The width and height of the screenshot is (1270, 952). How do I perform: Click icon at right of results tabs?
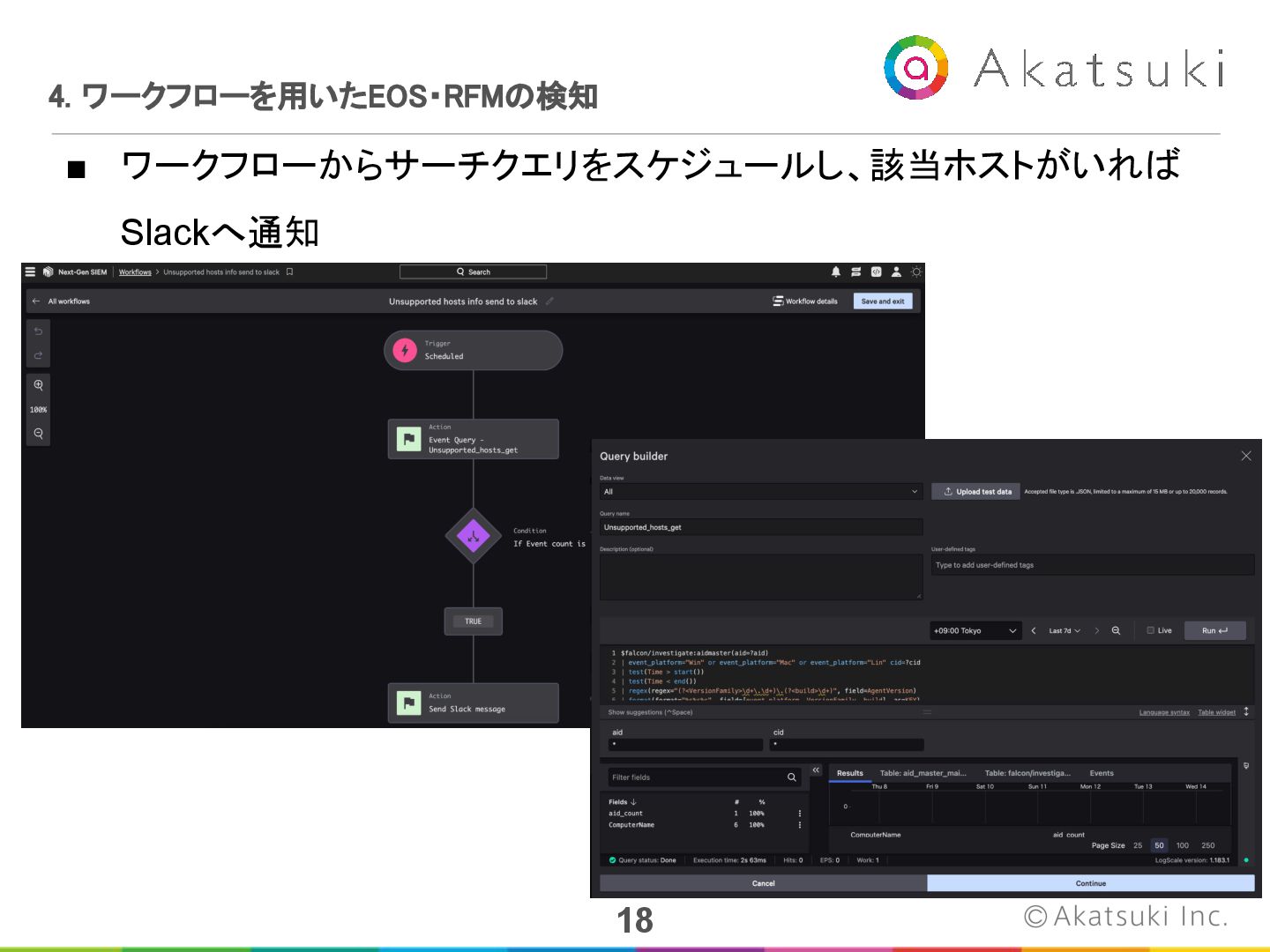[1245, 766]
